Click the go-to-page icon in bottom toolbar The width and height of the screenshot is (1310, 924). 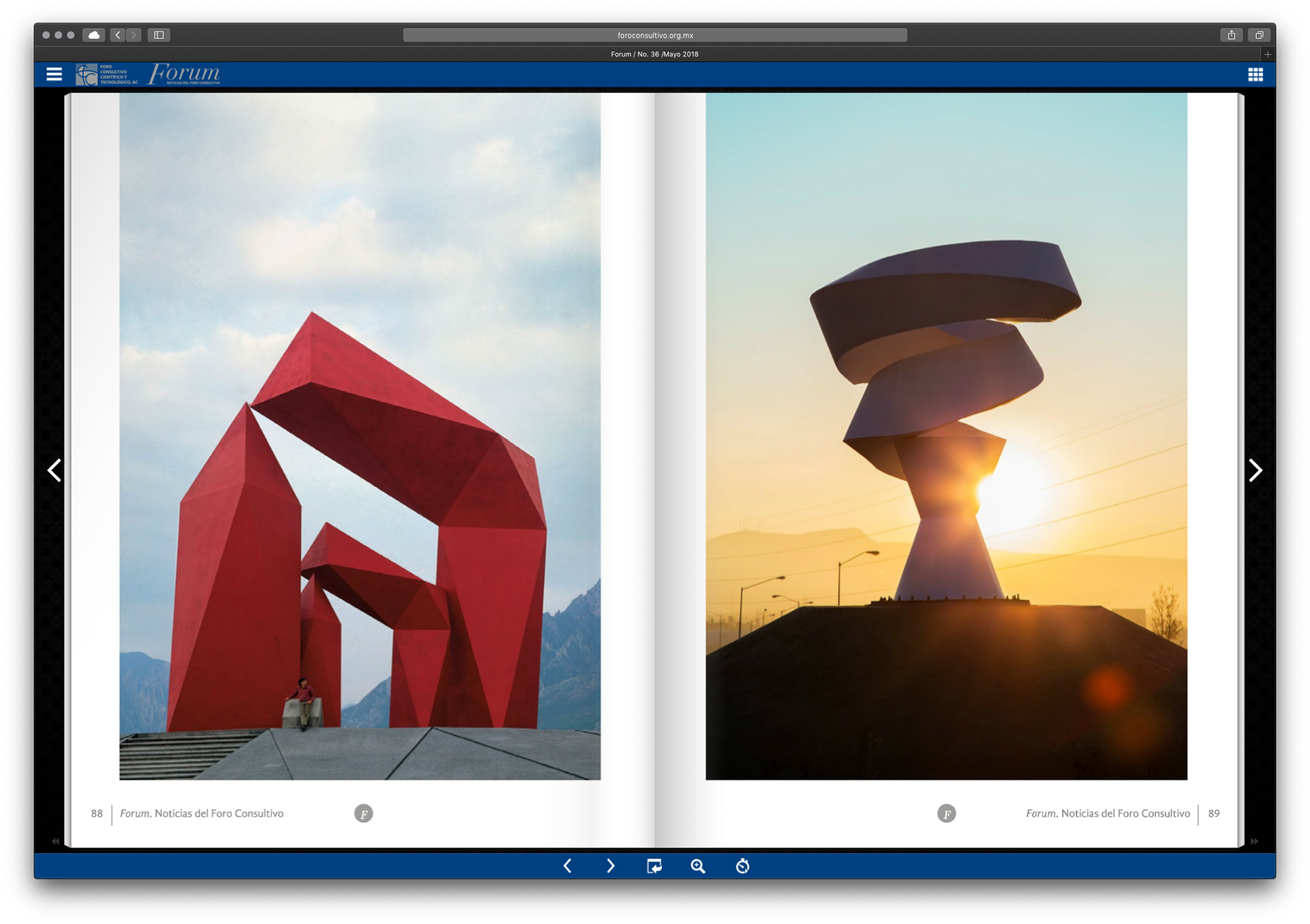(x=654, y=866)
